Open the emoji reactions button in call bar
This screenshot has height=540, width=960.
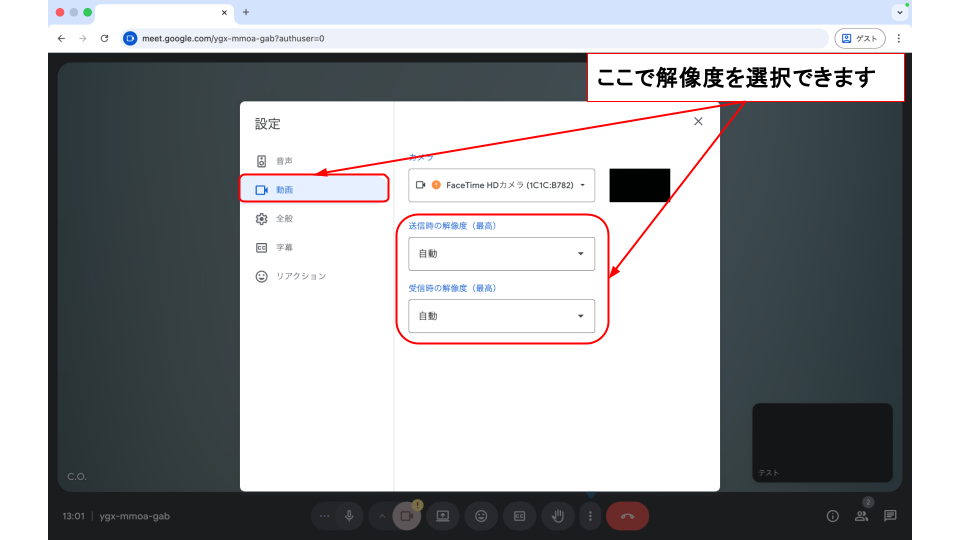coord(481,516)
